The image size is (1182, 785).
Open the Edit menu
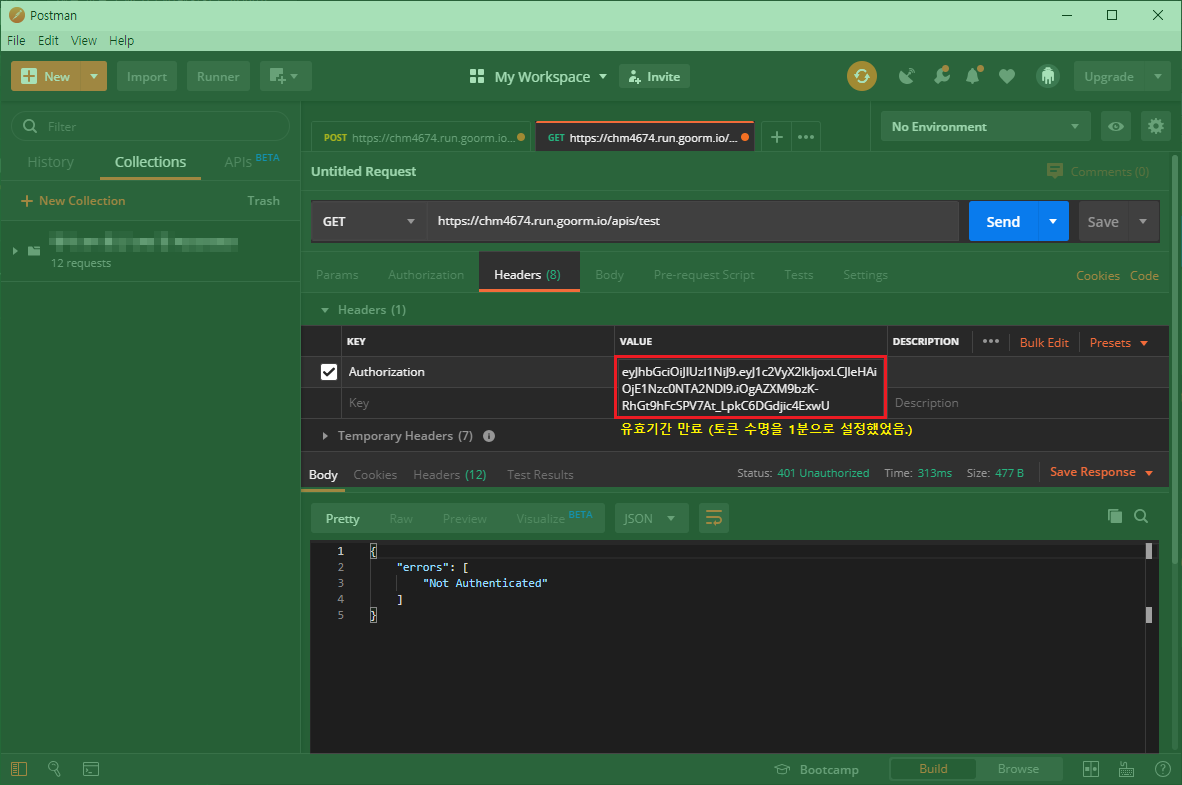(48, 40)
